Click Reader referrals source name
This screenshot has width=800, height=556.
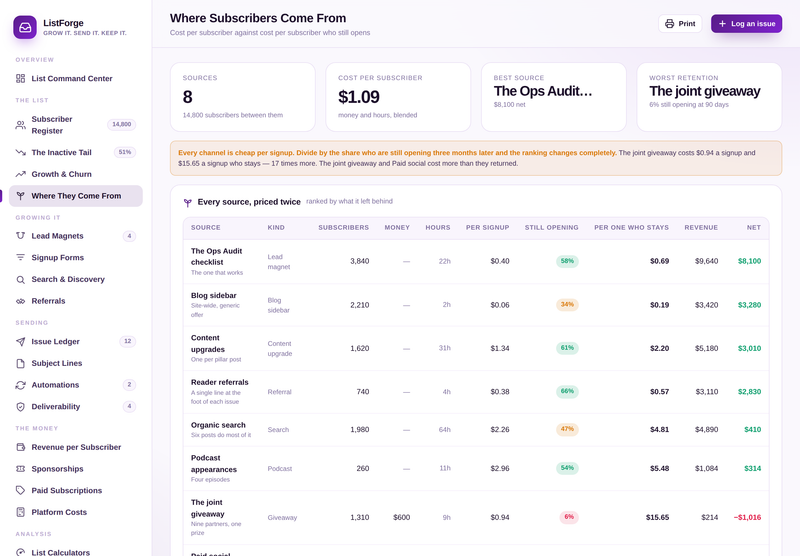point(219,382)
